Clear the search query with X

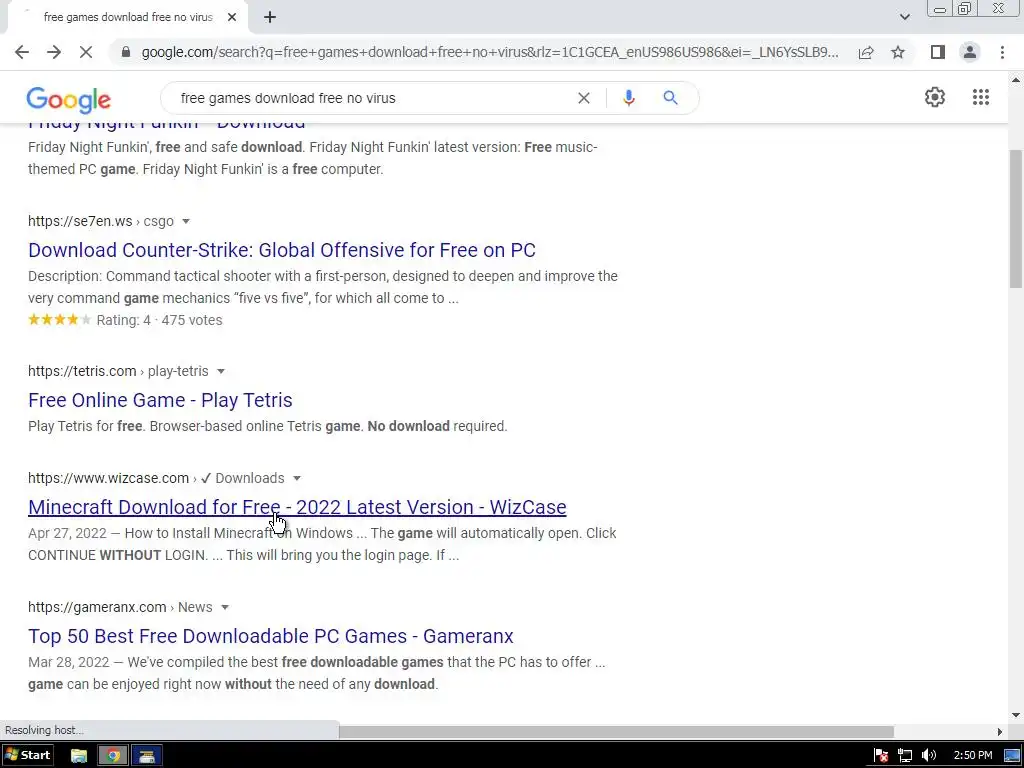[x=584, y=98]
